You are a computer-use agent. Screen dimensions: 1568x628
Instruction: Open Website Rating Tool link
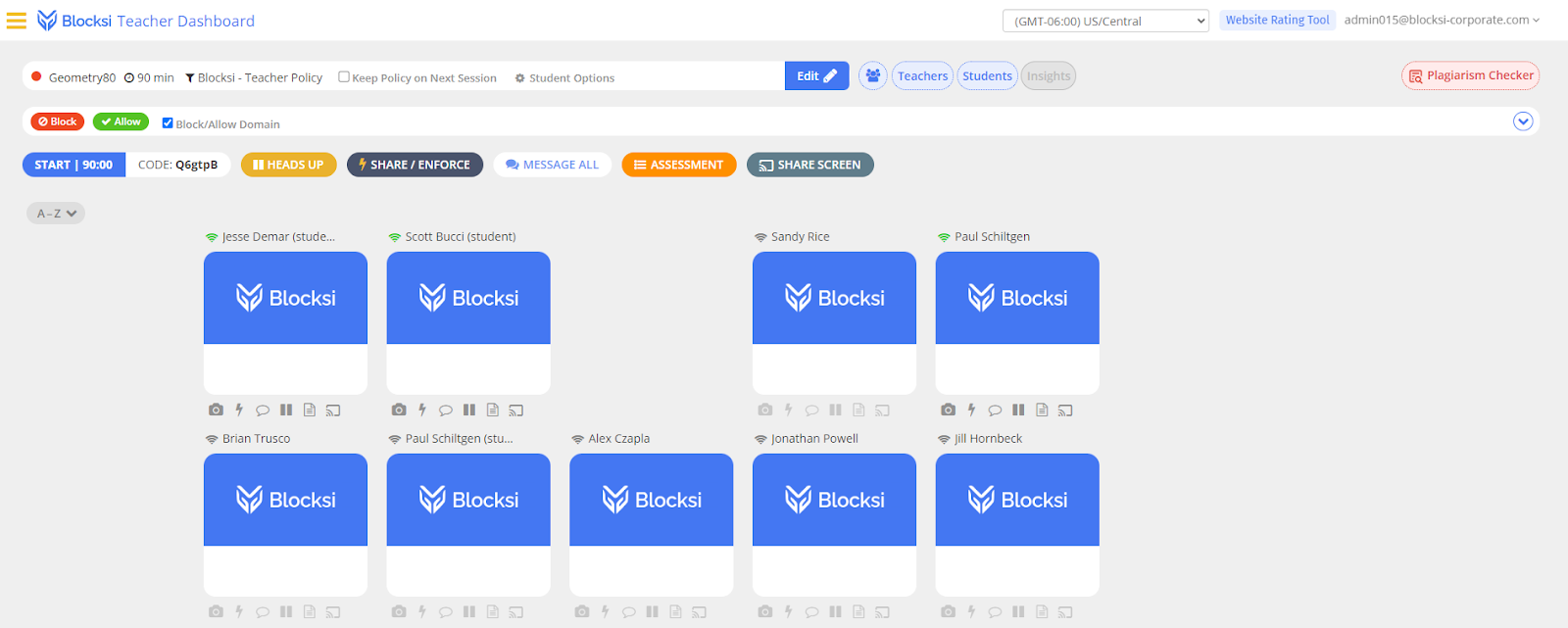point(1277,20)
